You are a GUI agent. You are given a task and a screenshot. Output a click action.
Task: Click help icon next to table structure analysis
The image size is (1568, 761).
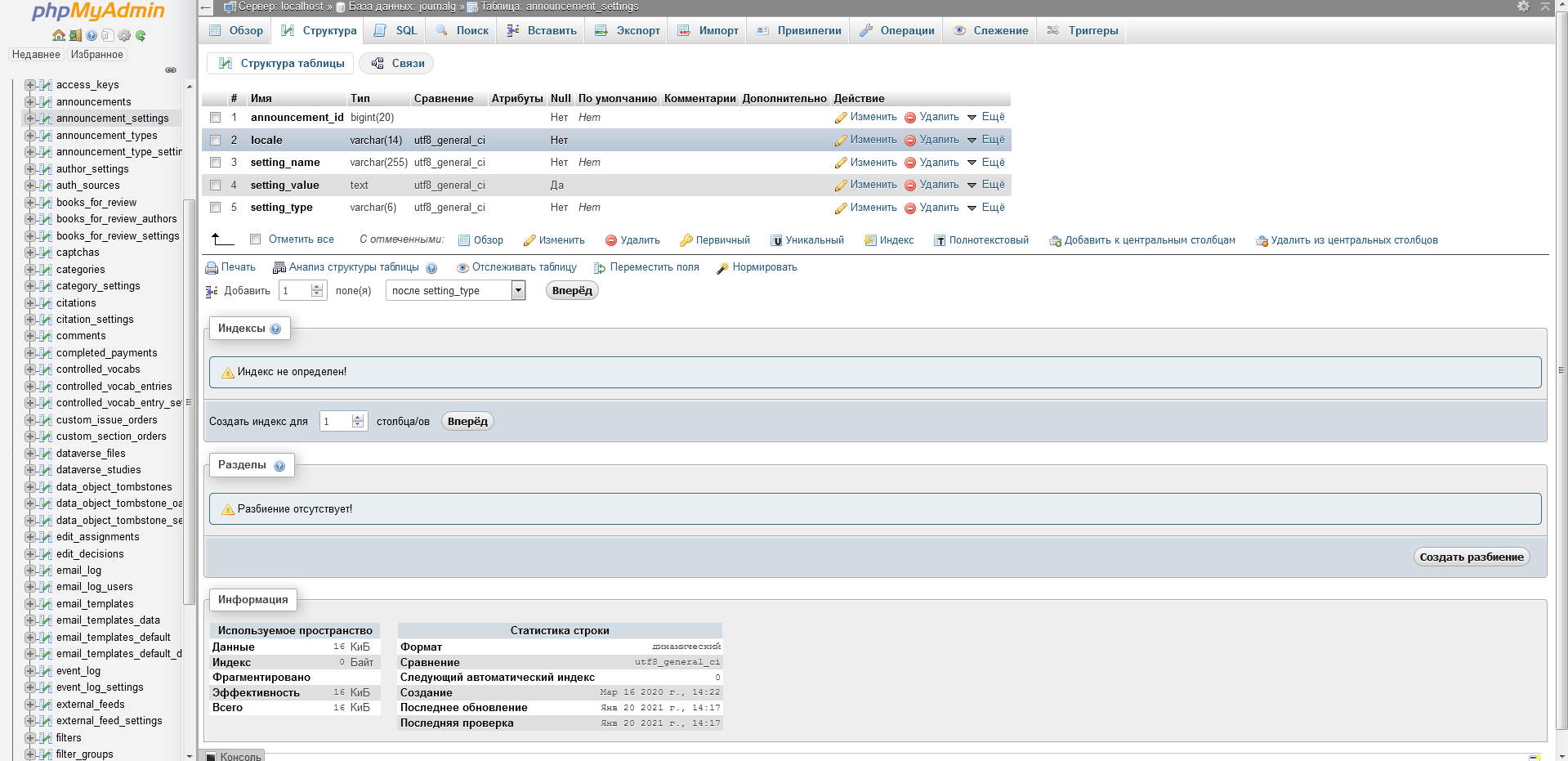tap(431, 268)
